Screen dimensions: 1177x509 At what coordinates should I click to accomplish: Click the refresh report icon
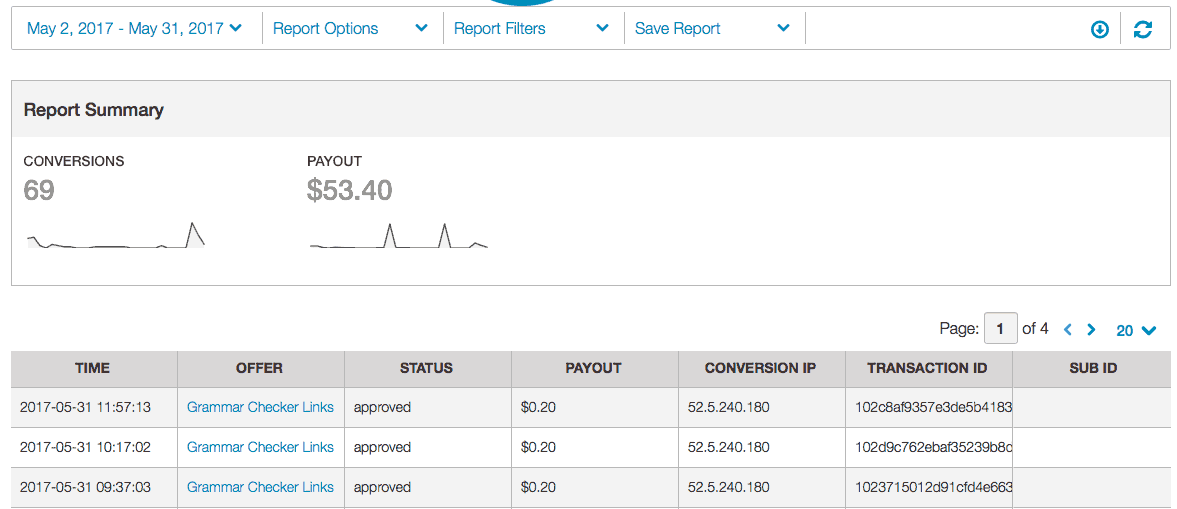[1143, 30]
